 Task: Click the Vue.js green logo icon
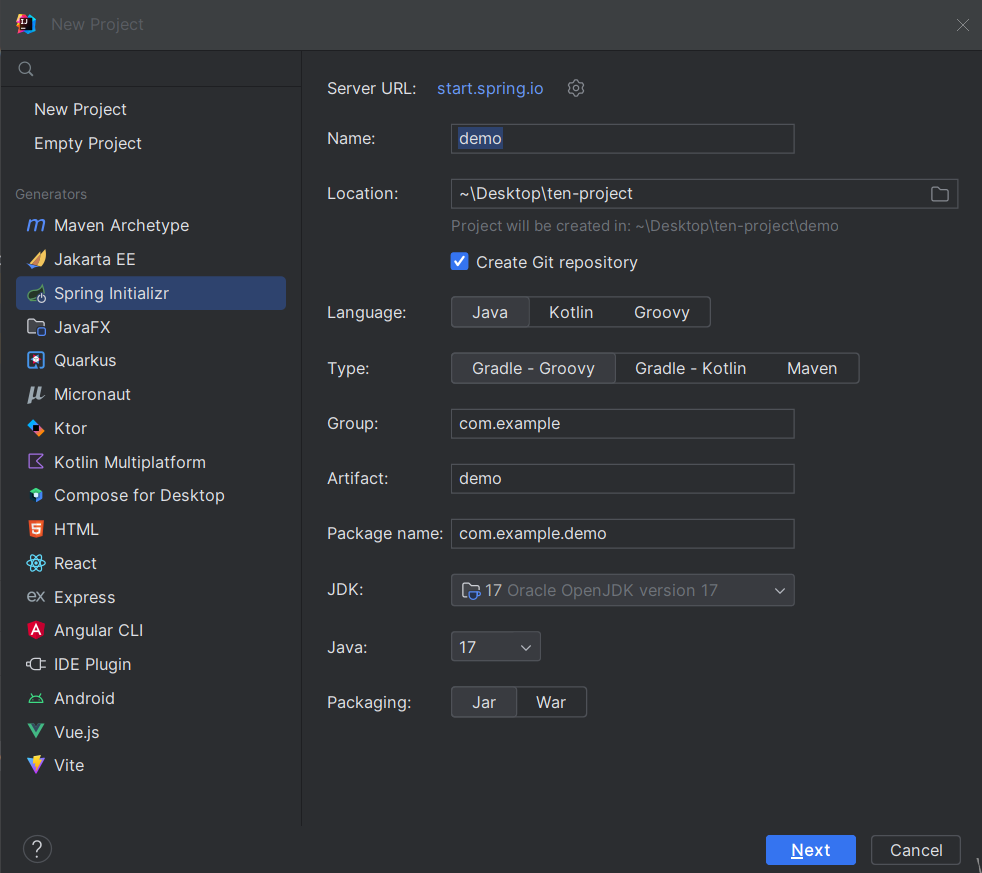point(36,731)
